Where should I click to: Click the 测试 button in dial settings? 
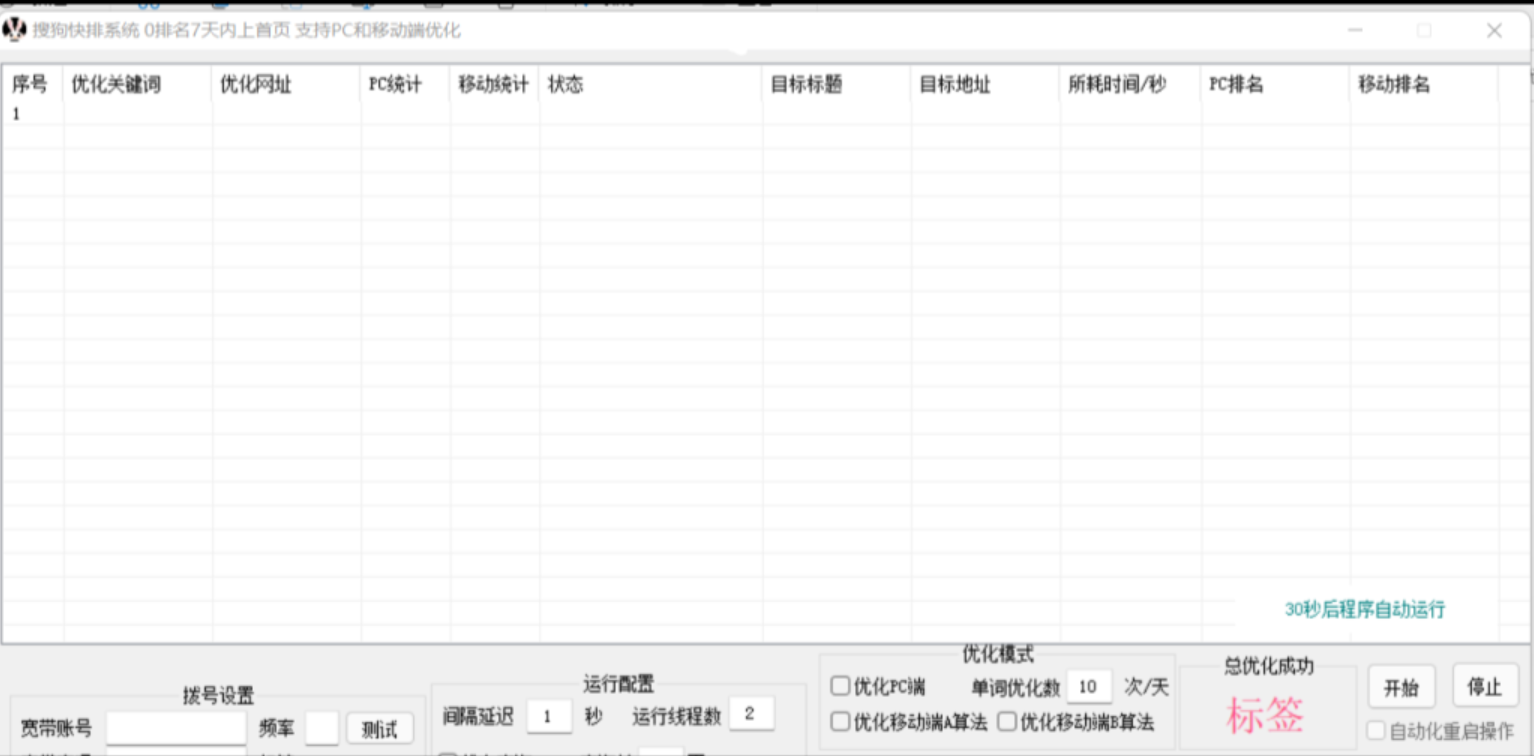pyautogui.click(x=380, y=729)
